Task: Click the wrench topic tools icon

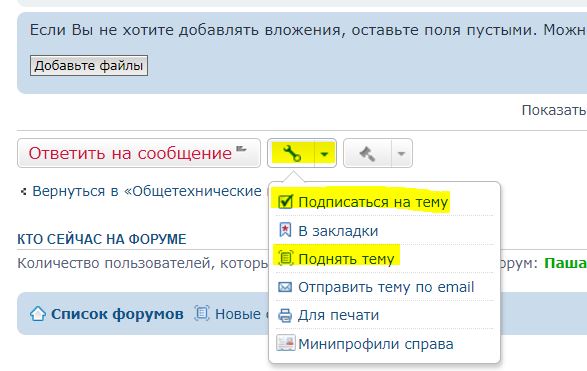Action: (292, 153)
